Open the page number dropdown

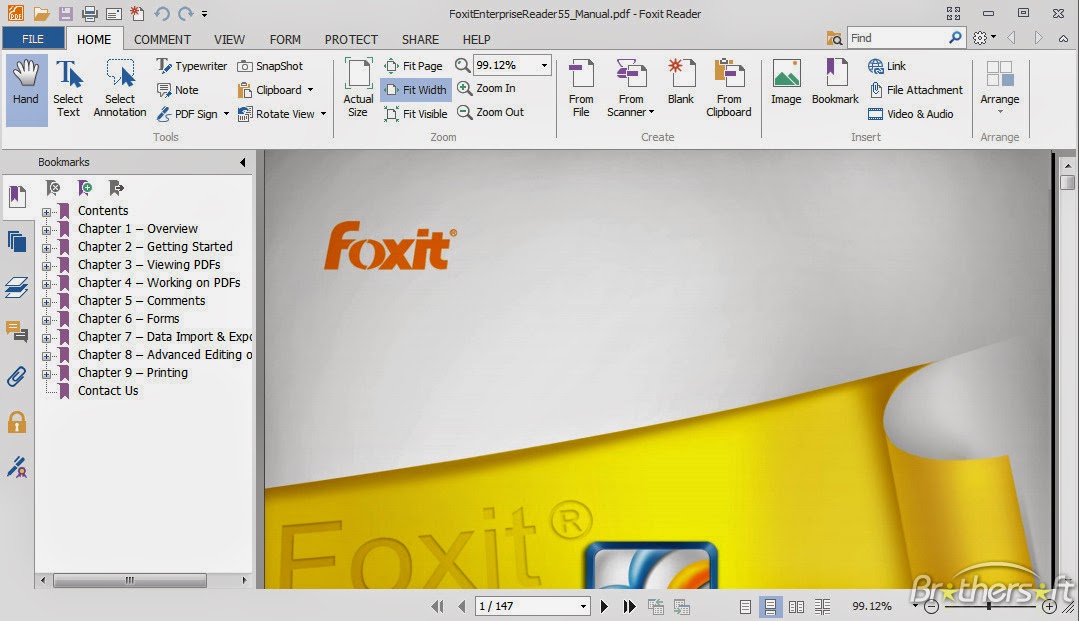tap(583, 606)
